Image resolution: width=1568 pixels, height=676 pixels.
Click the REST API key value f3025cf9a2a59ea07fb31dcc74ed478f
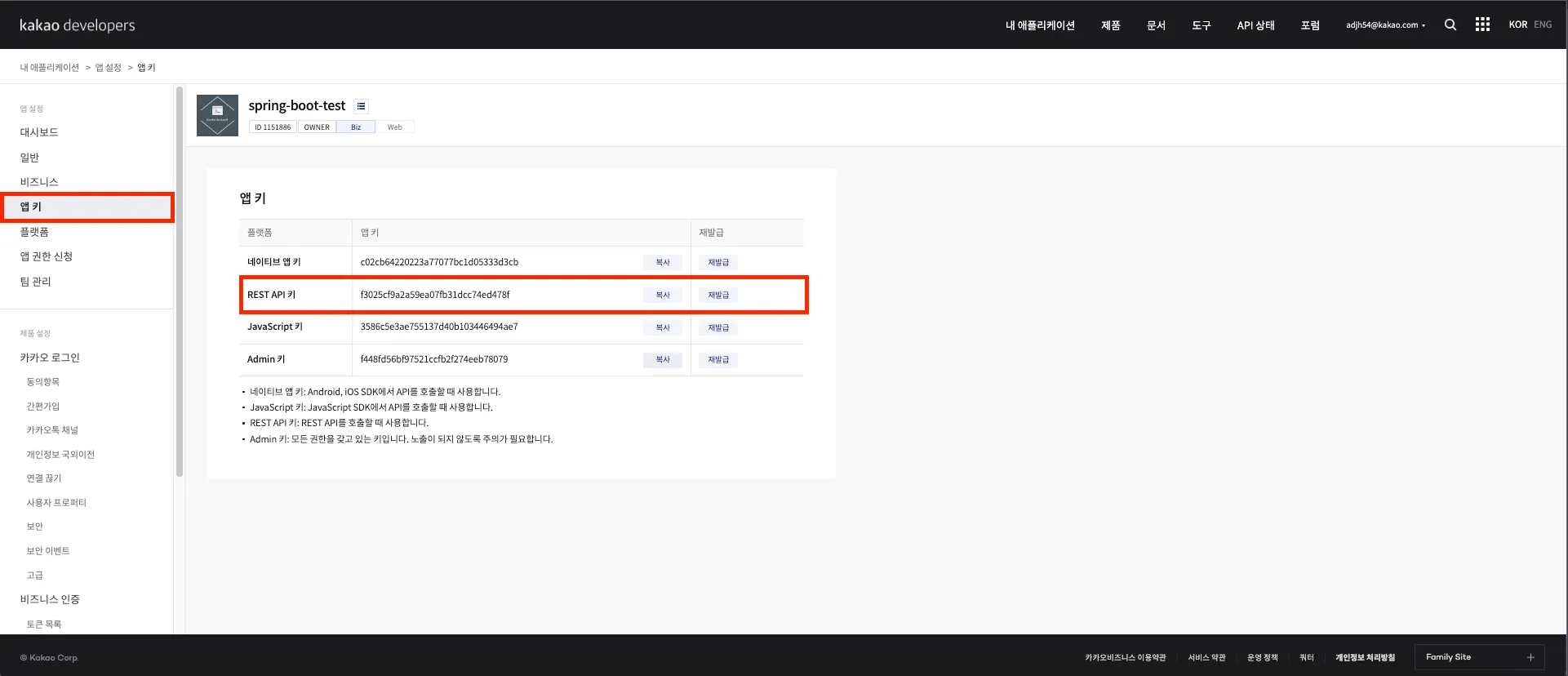click(x=435, y=295)
